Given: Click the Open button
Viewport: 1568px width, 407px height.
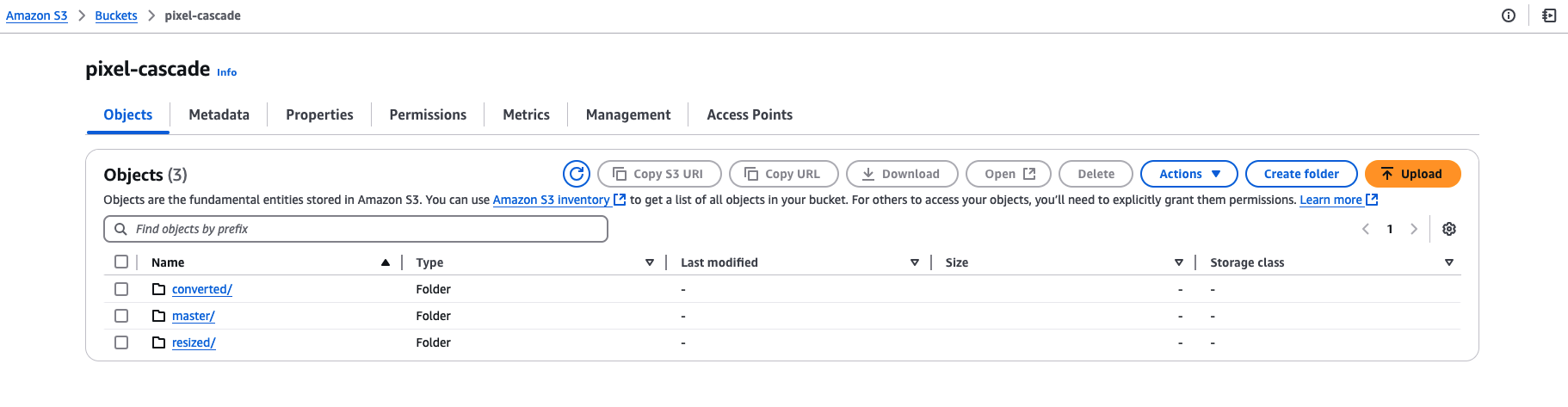Looking at the screenshot, I should [x=1009, y=174].
